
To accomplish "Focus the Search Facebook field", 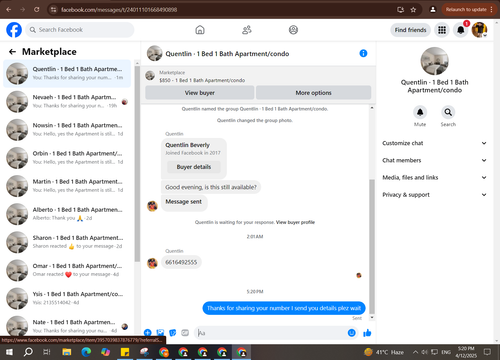I will click(x=80, y=30).
